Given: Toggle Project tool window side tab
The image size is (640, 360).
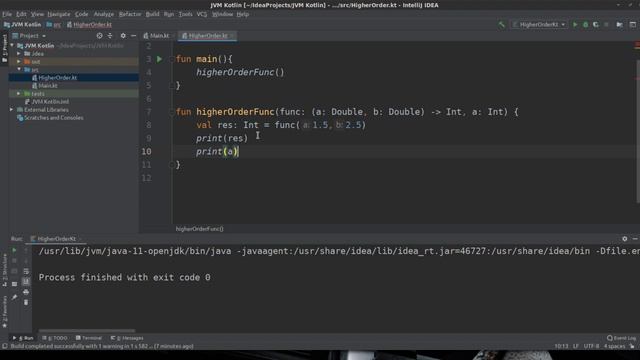Looking at the screenshot, I should tap(4, 48).
